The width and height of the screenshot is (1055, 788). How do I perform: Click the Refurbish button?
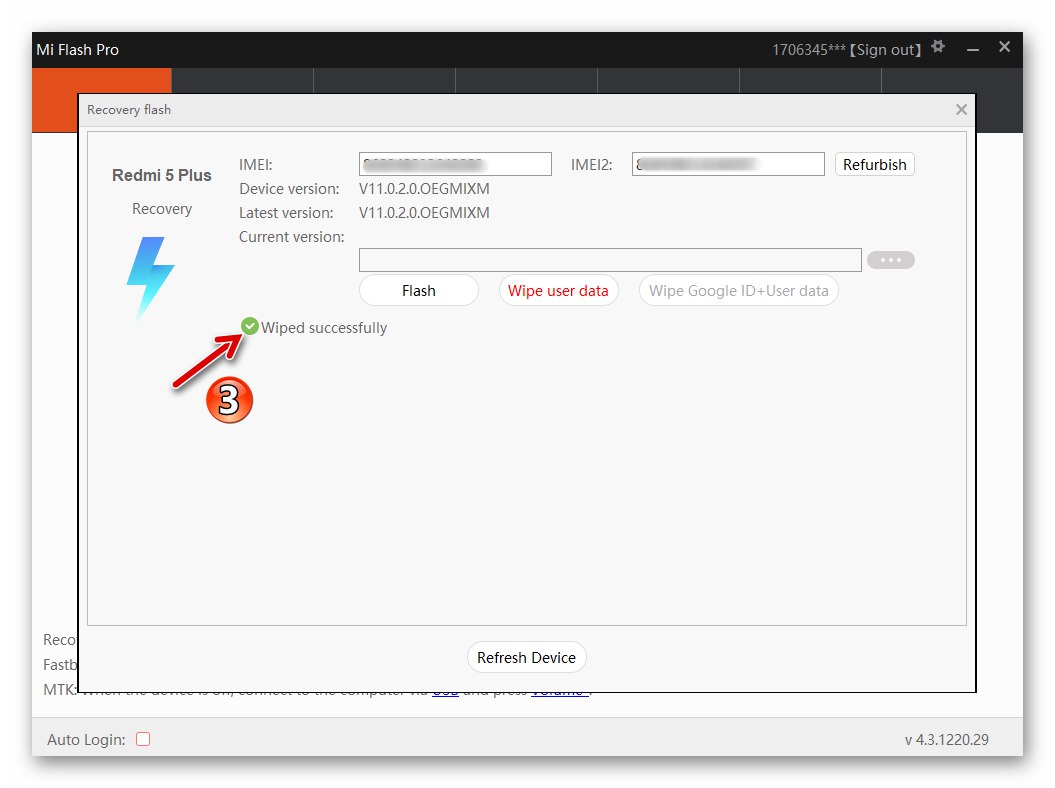click(875, 165)
